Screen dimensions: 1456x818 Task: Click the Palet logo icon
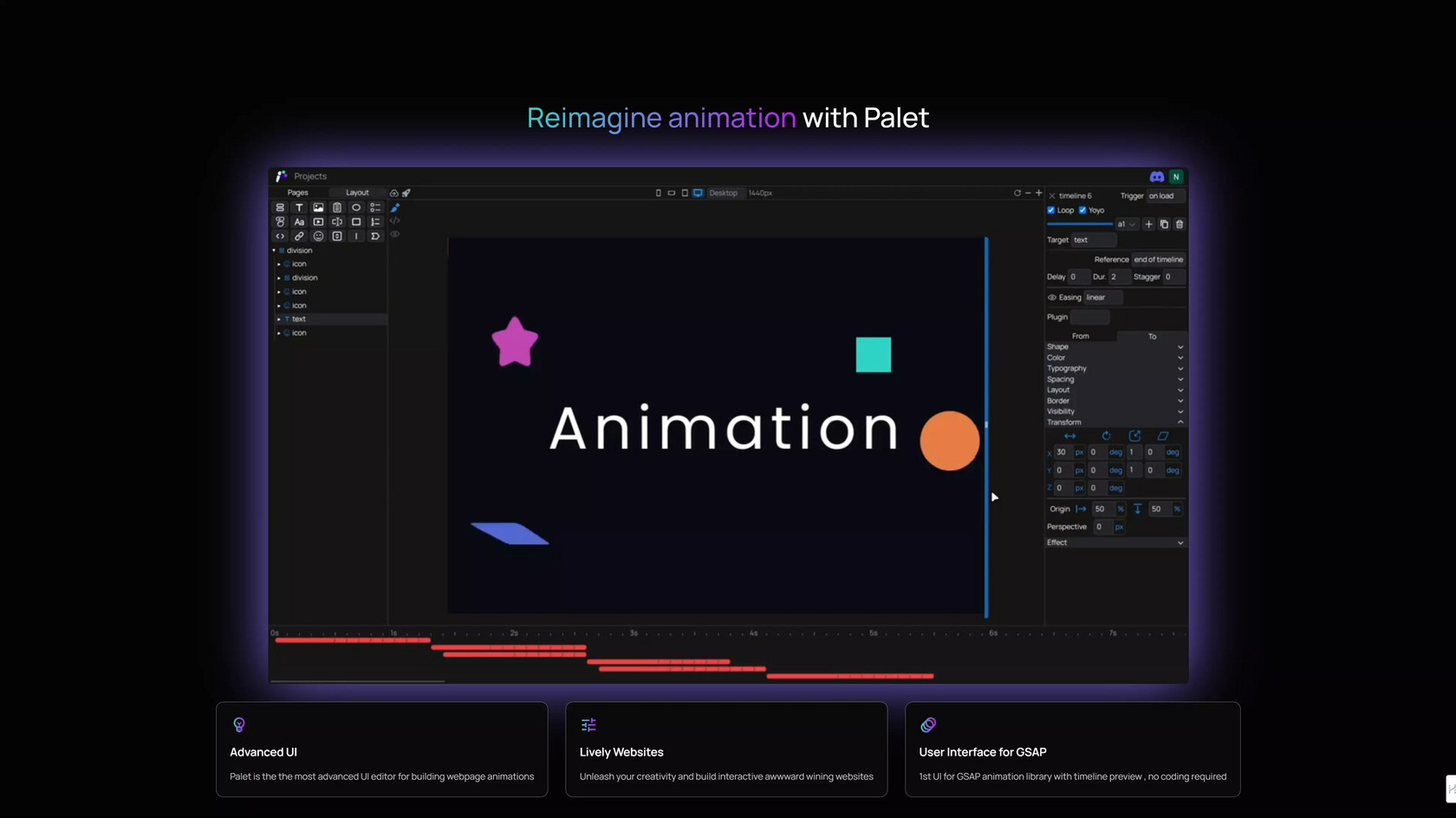pos(281,177)
